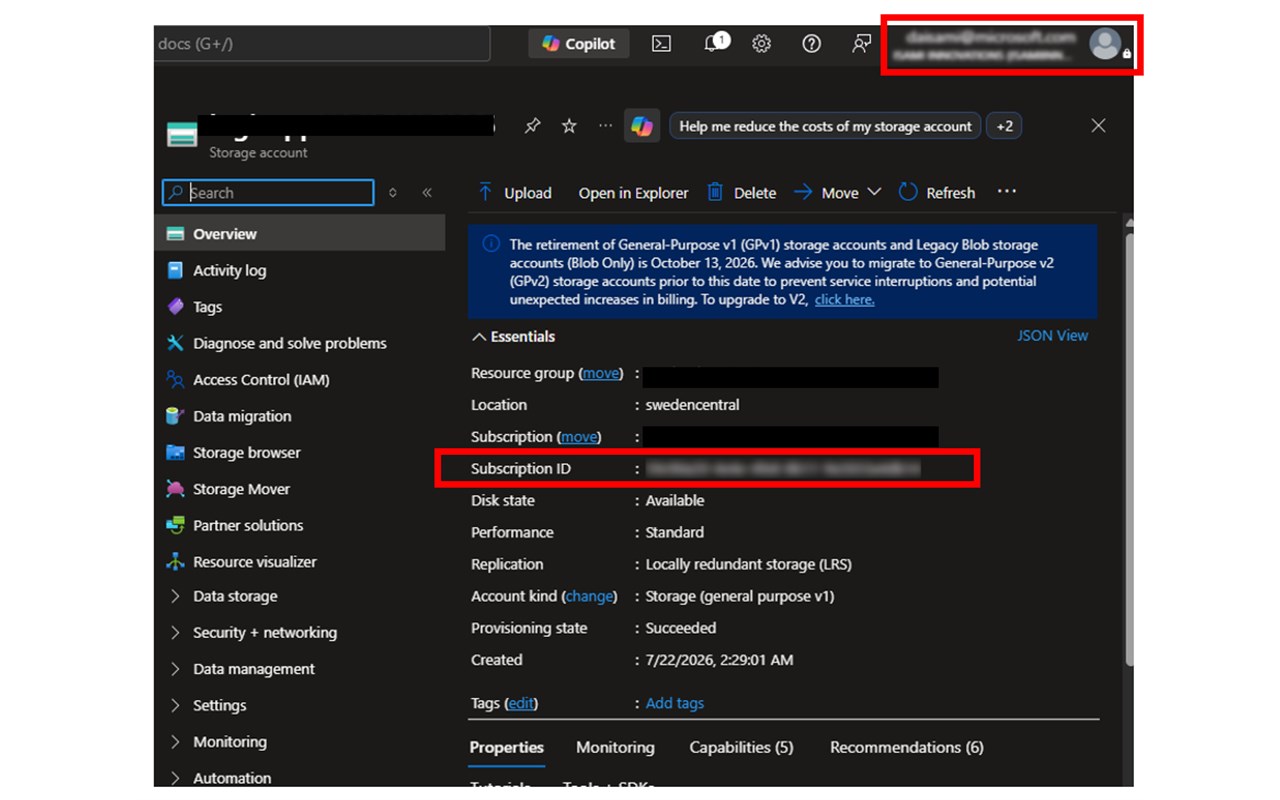Mark storage account as favorite star
The image size is (1280, 800).
569,126
